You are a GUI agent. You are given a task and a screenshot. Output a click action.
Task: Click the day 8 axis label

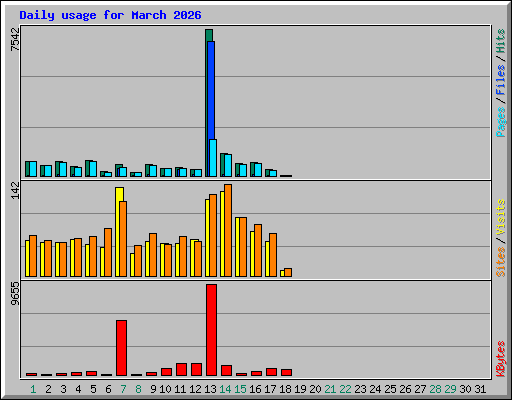pos(138,389)
